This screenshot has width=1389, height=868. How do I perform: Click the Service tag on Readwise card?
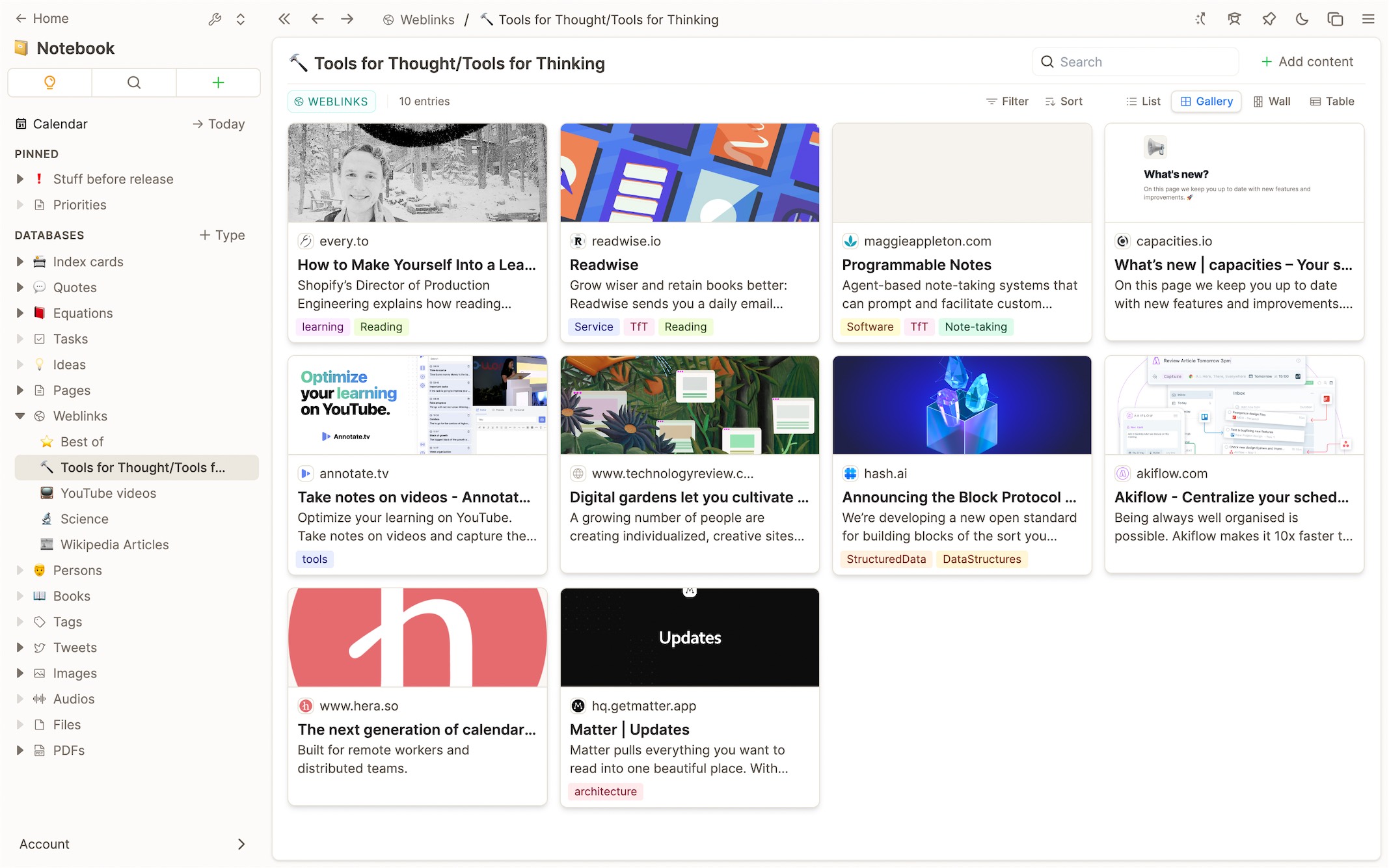tap(593, 327)
